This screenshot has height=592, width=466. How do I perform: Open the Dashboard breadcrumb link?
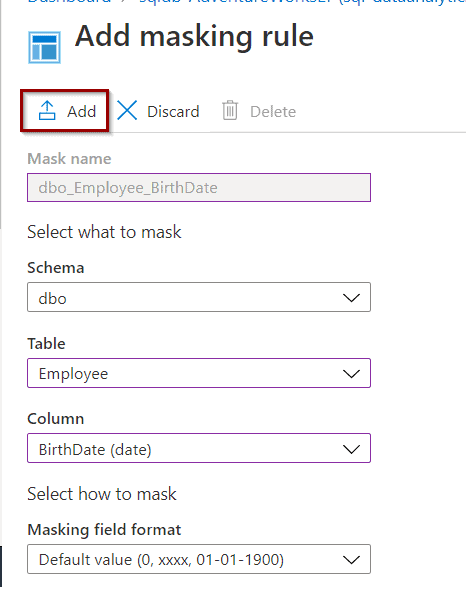(69, 2)
